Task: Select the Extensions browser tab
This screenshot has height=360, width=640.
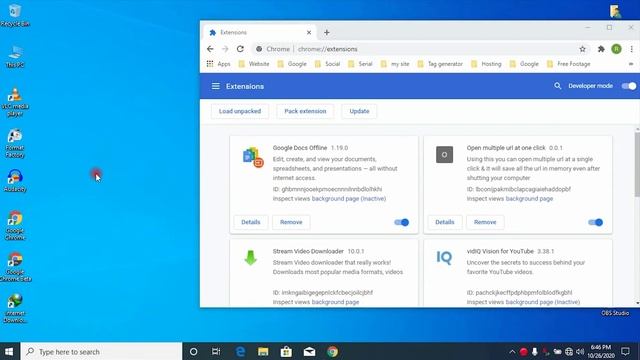Action: pos(259,32)
